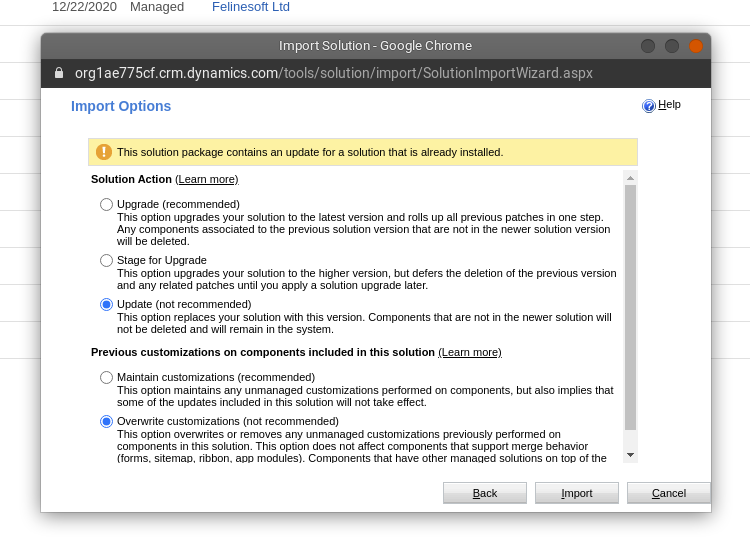Click the scrollbar down arrow
The image size is (750, 547).
tap(630, 455)
